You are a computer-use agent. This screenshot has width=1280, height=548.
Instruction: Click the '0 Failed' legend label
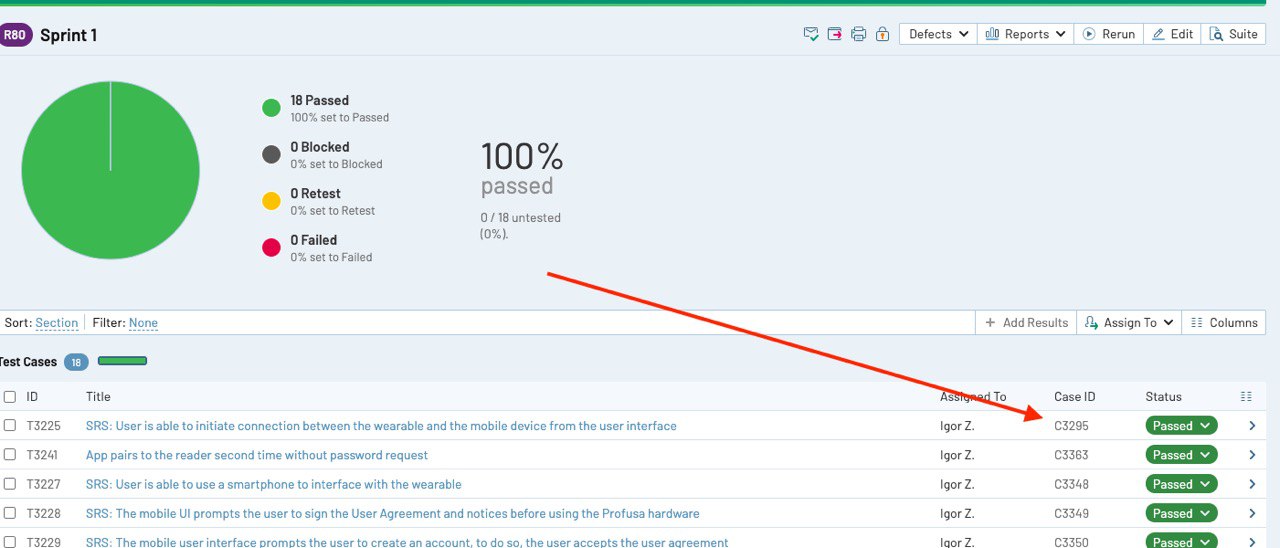313,240
